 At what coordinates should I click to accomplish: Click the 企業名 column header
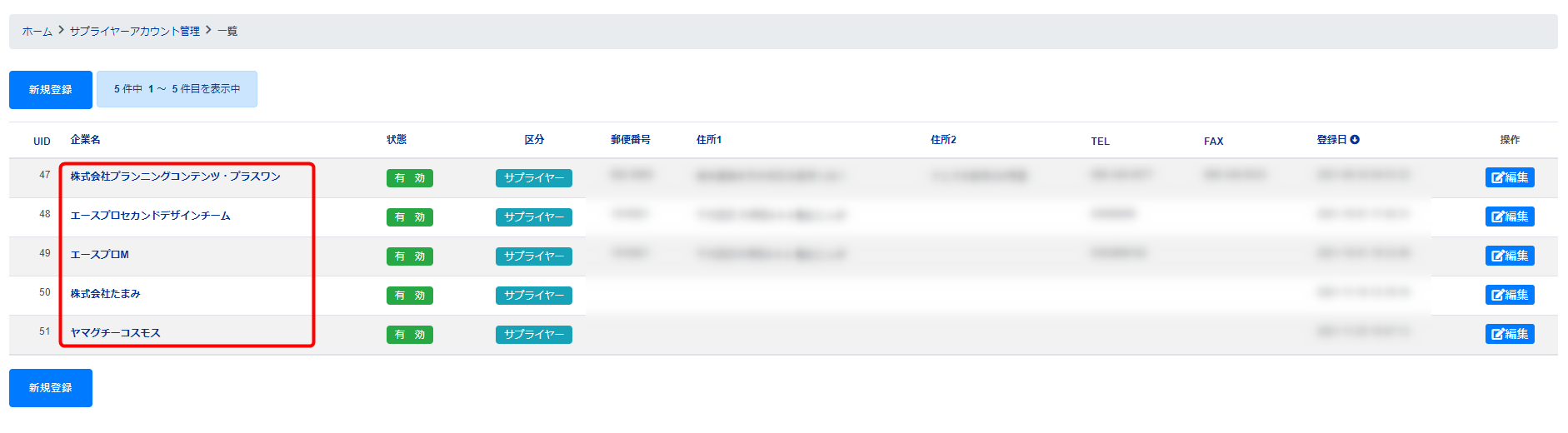tap(85, 140)
